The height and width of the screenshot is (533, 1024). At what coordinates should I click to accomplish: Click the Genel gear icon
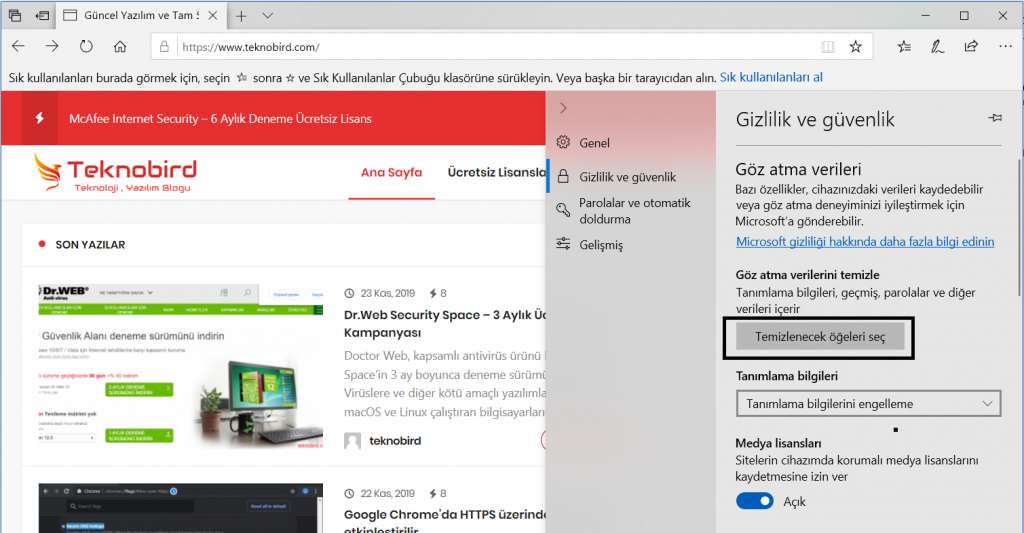563,142
